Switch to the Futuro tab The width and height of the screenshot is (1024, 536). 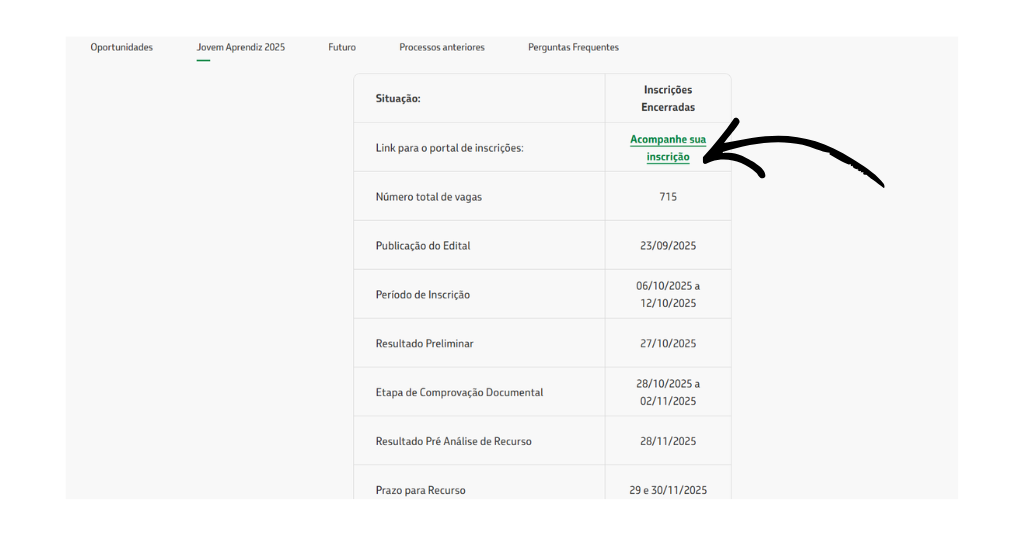click(x=341, y=47)
